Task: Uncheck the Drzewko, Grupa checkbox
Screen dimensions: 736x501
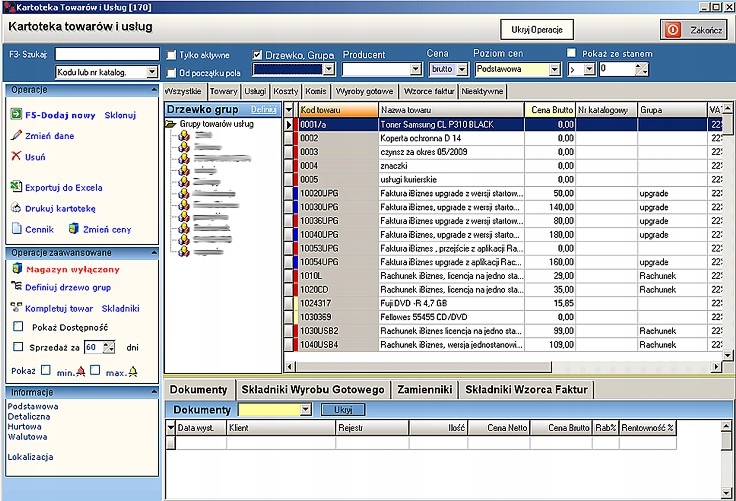Action: (257, 54)
